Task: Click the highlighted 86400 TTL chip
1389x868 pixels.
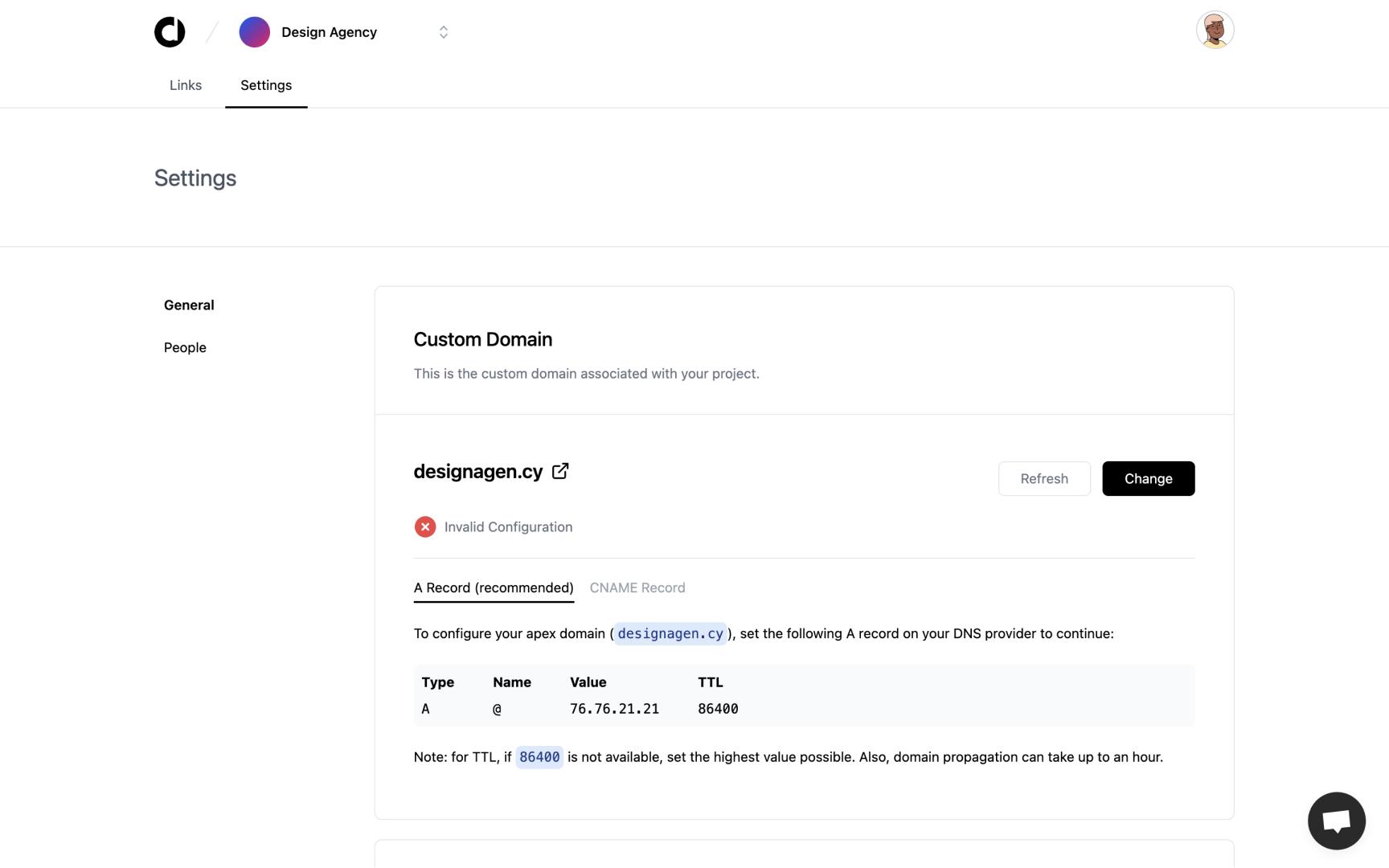Action: point(539,757)
